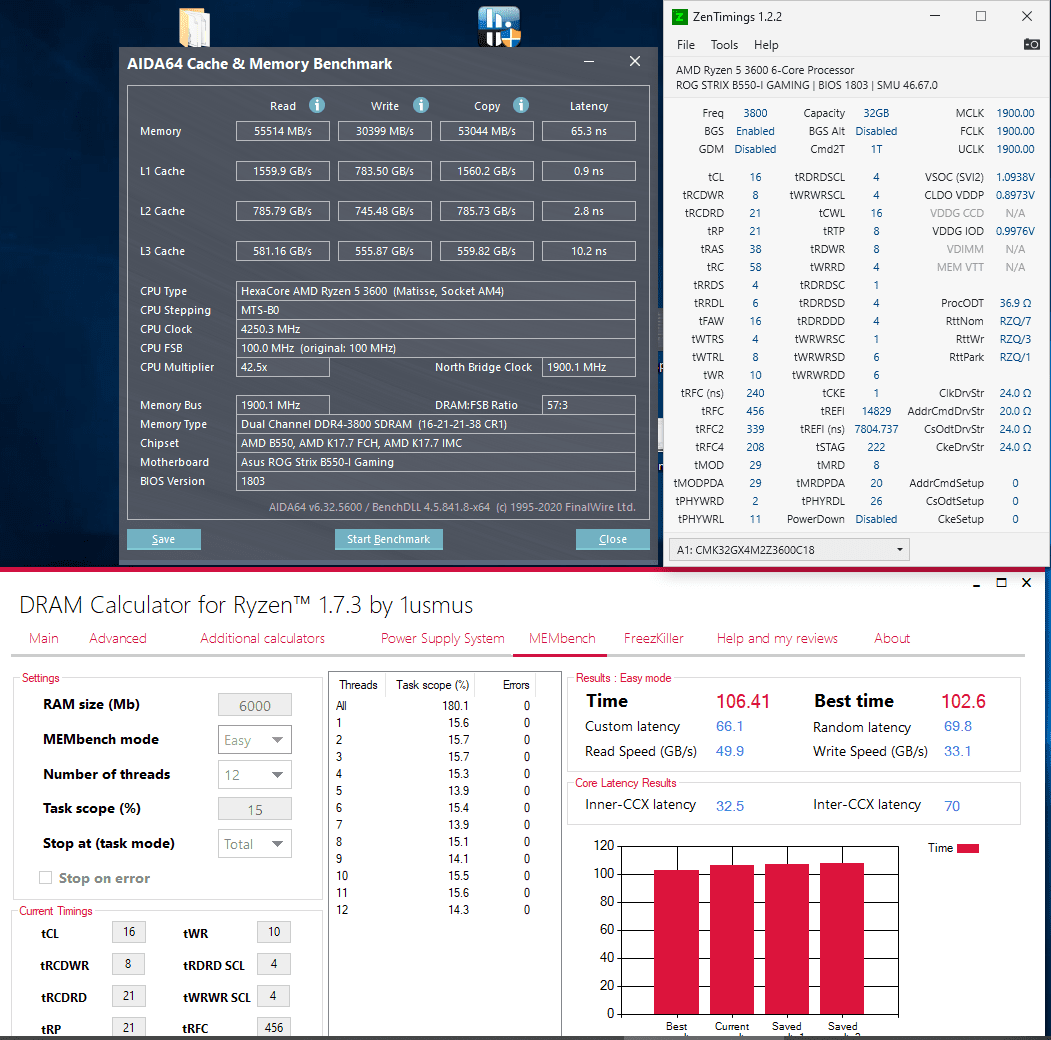Click the ProcODT value 36.9 Ω
Viewport: 1051px width, 1040px height.
(x=1015, y=304)
